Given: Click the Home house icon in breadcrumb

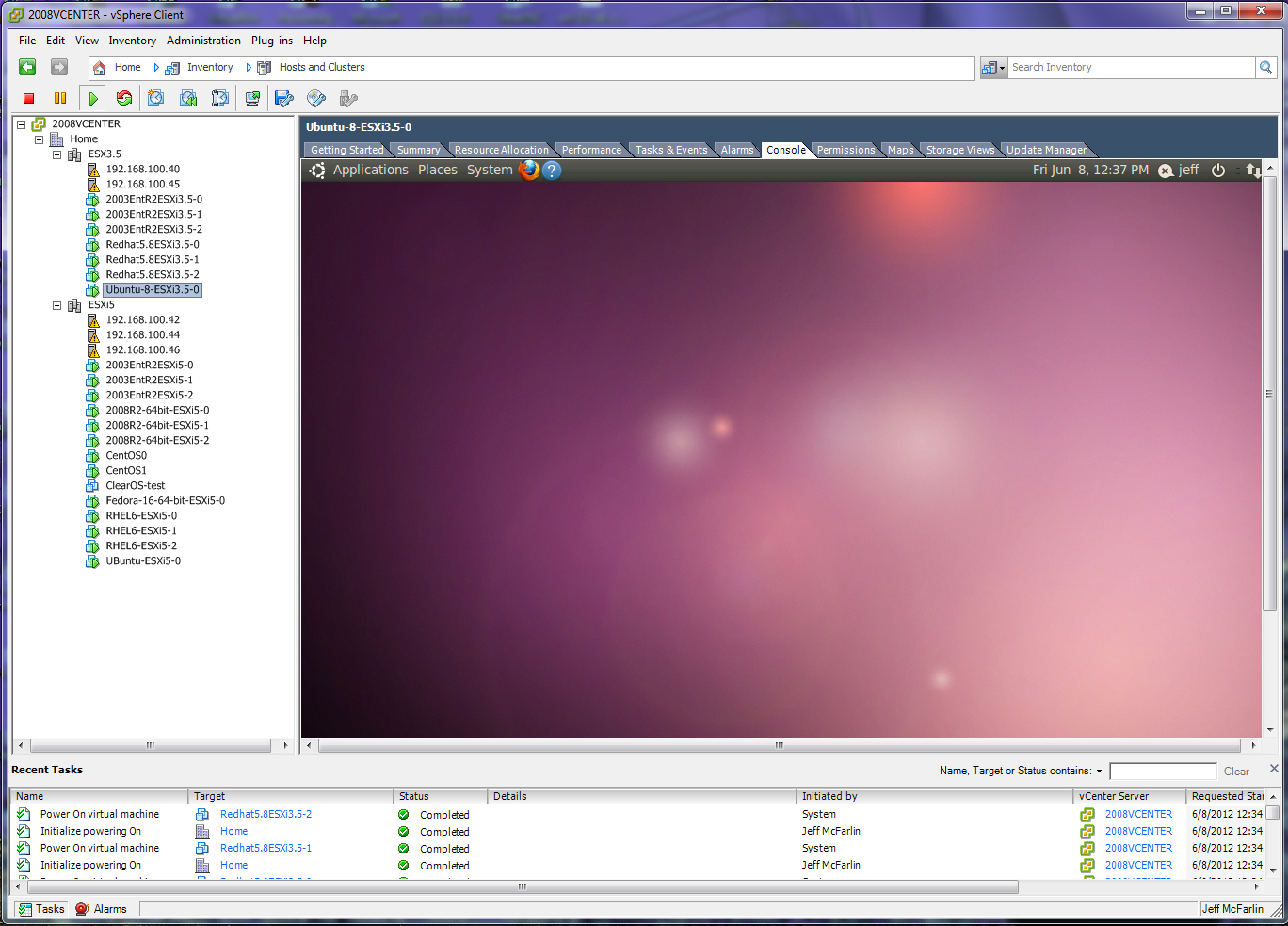Looking at the screenshot, I should pyautogui.click(x=99, y=68).
